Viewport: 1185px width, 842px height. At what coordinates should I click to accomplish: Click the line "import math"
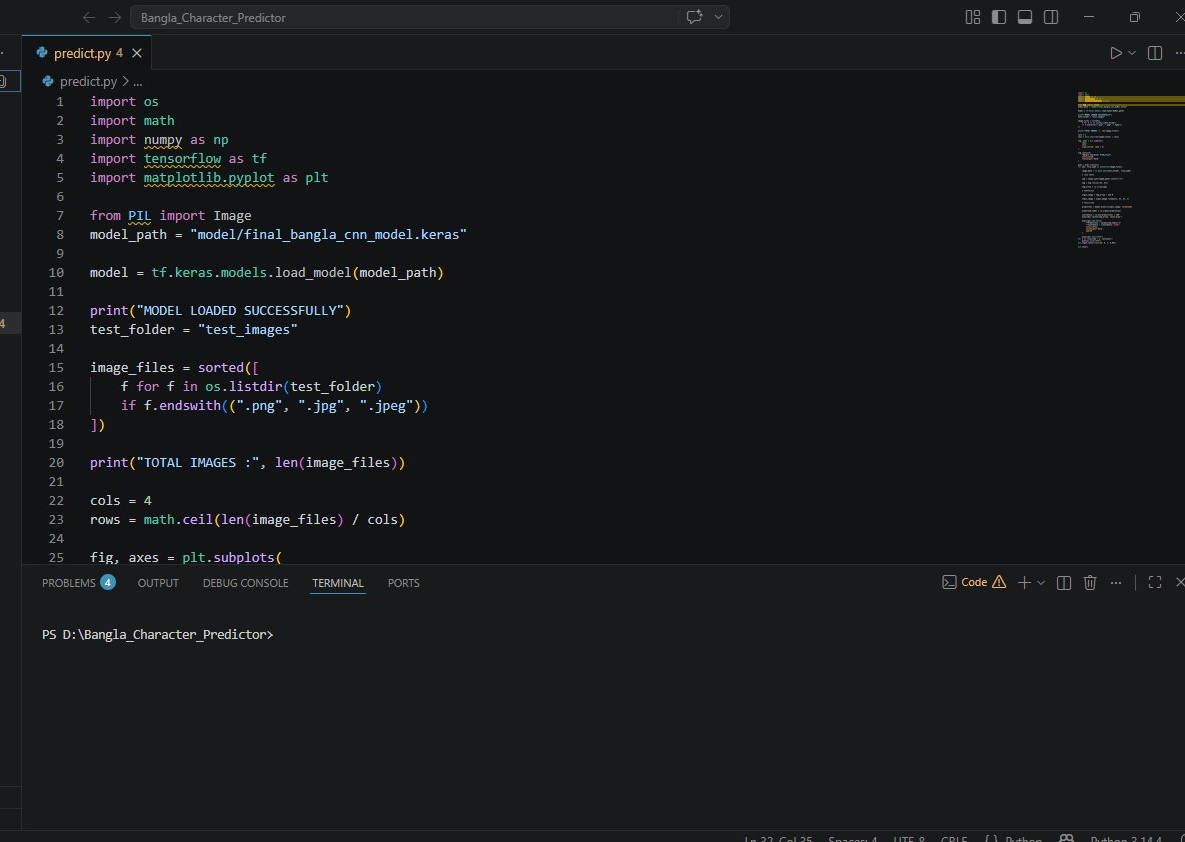pos(132,120)
